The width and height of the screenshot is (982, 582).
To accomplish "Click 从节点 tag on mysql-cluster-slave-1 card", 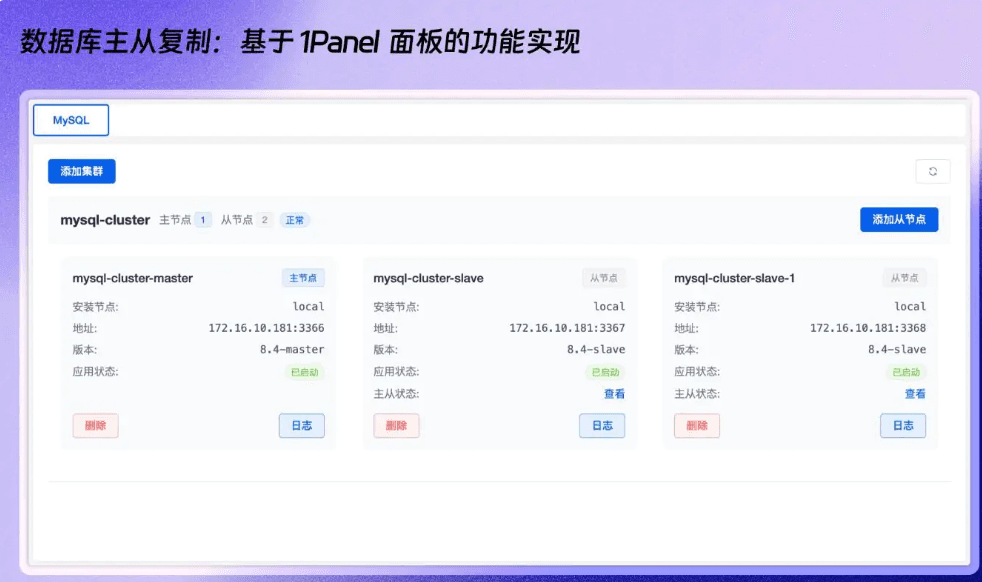I will coord(904,278).
